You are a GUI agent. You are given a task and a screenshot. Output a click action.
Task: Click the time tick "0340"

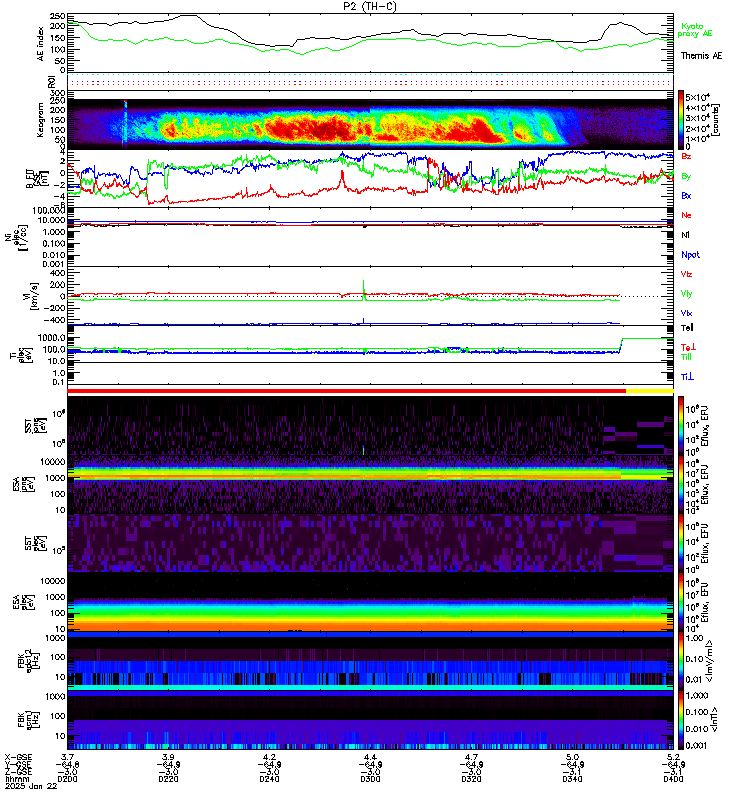click(x=572, y=779)
